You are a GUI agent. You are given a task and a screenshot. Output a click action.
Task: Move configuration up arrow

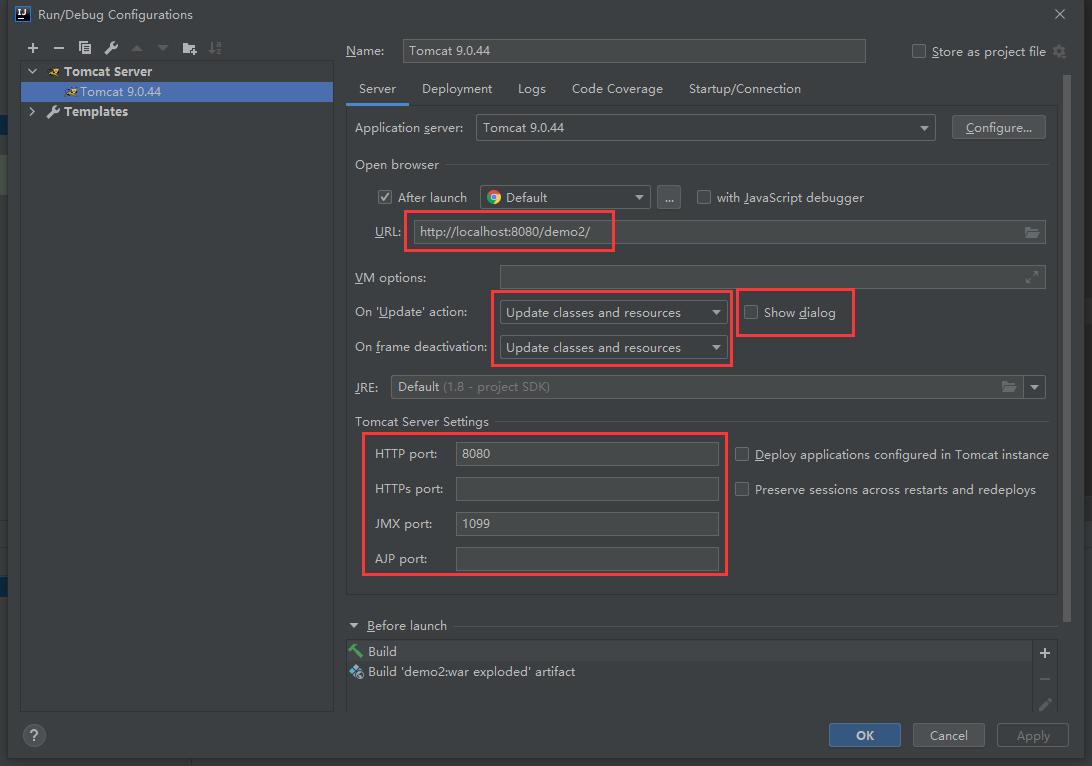tap(137, 48)
